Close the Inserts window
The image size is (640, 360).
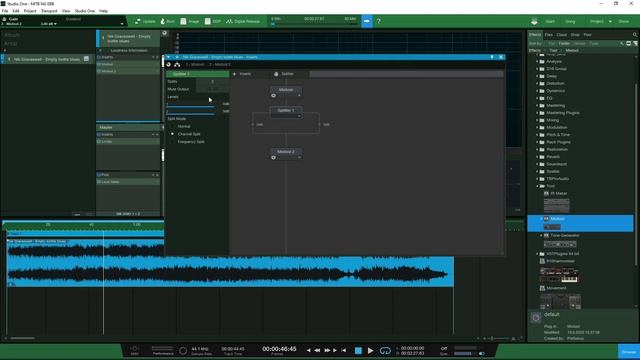click(501, 57)
